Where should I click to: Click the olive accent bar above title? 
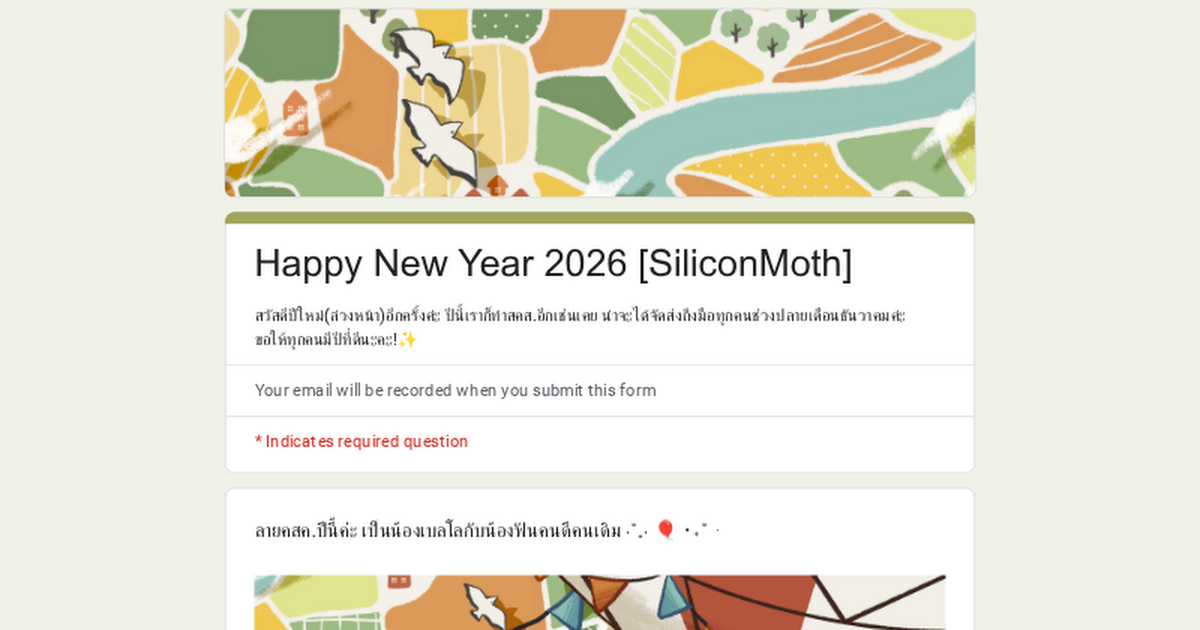tap(600, 217)
